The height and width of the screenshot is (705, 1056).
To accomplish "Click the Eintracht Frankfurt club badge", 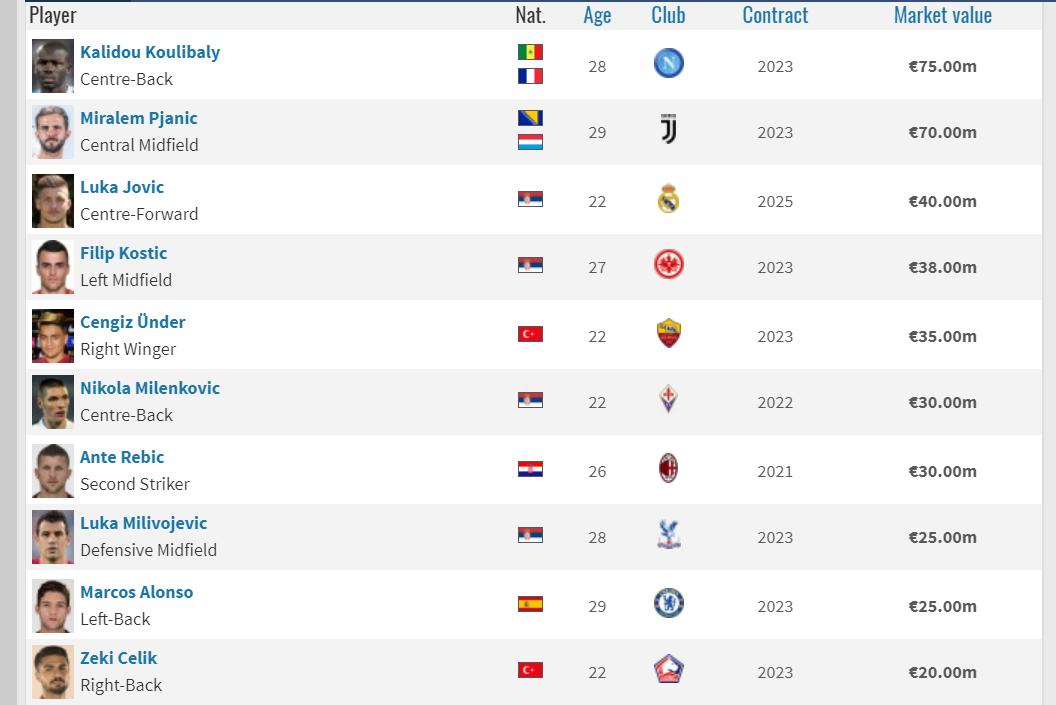I will point(668,266).
